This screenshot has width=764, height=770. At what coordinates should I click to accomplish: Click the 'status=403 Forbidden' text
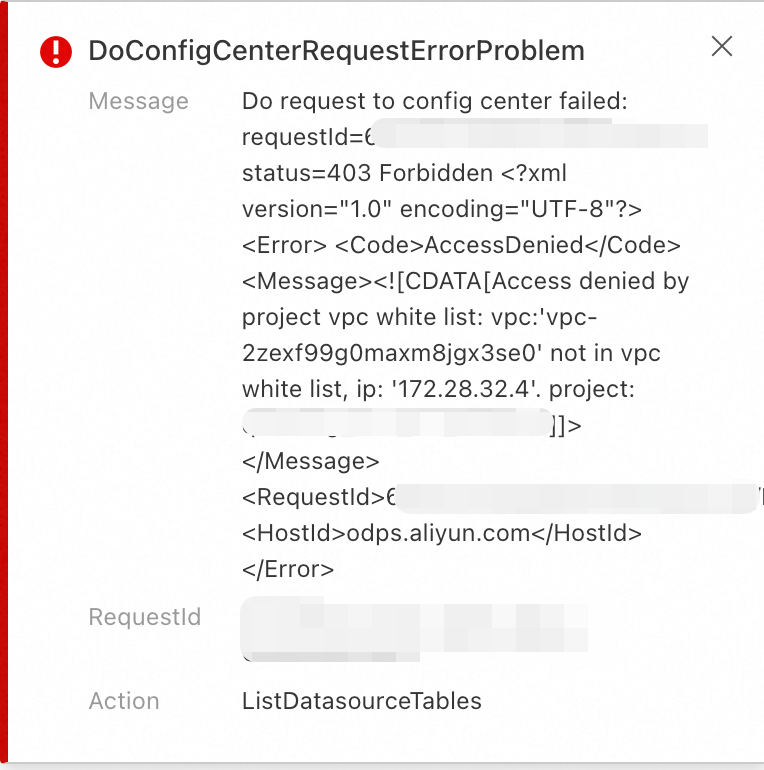(x=368, y=173)
